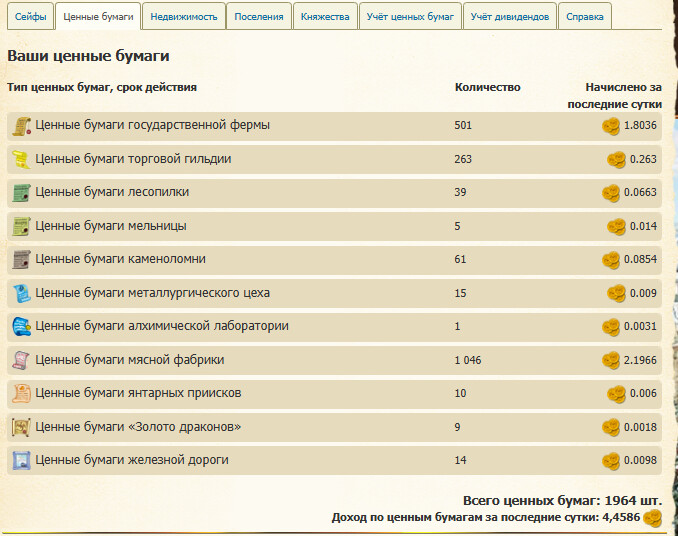678x536 pixels.
Task: Go to the Княжества tab
Action: (326, 17)
